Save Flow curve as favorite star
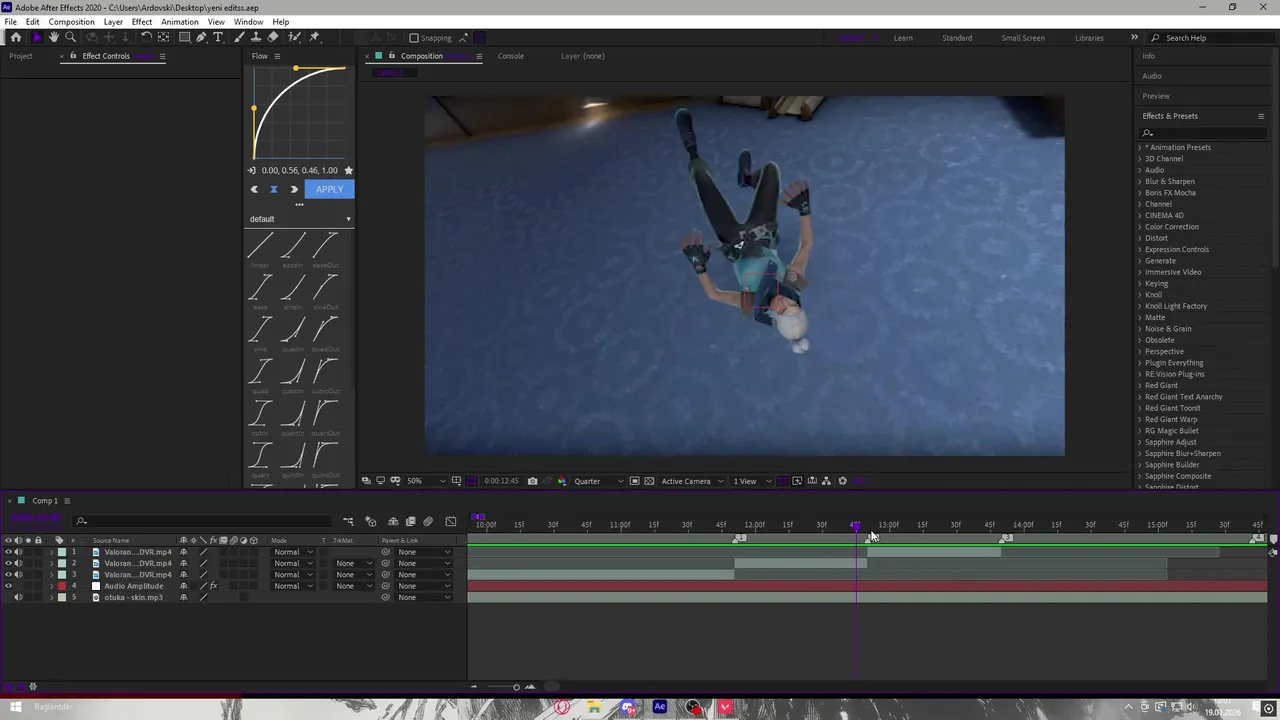1280x720 pixels. tap(348, 170)
